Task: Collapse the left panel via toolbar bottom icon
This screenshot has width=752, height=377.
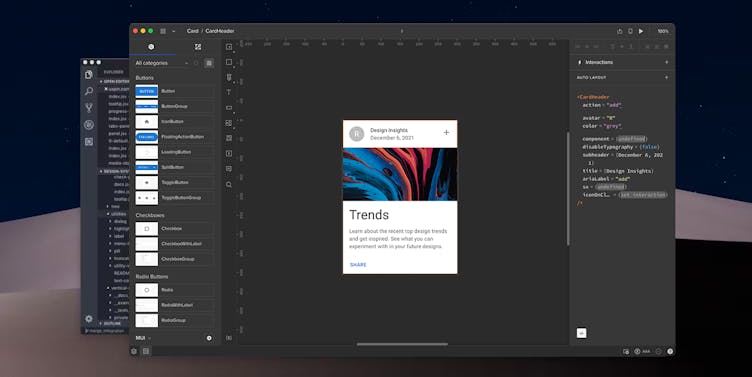Action: (229, 338)
